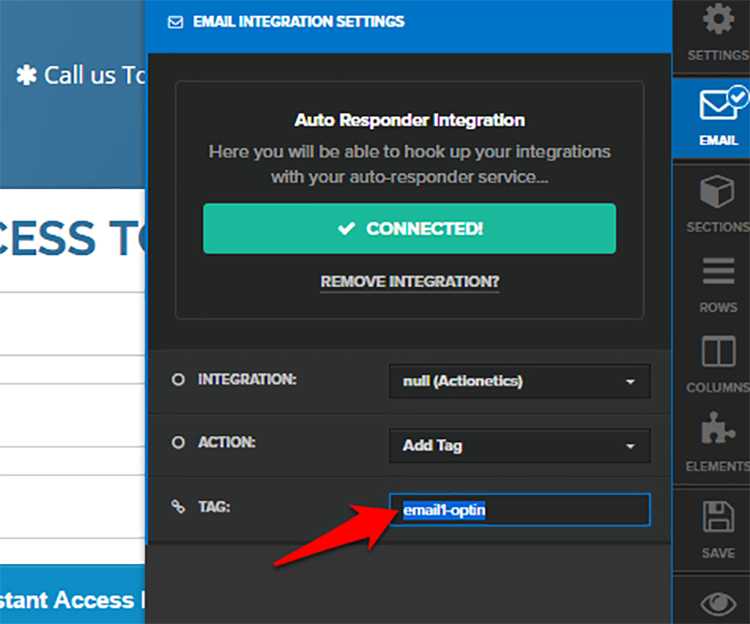
Task: Open the Settings gear in sidebar
Action: coord(717,19)
